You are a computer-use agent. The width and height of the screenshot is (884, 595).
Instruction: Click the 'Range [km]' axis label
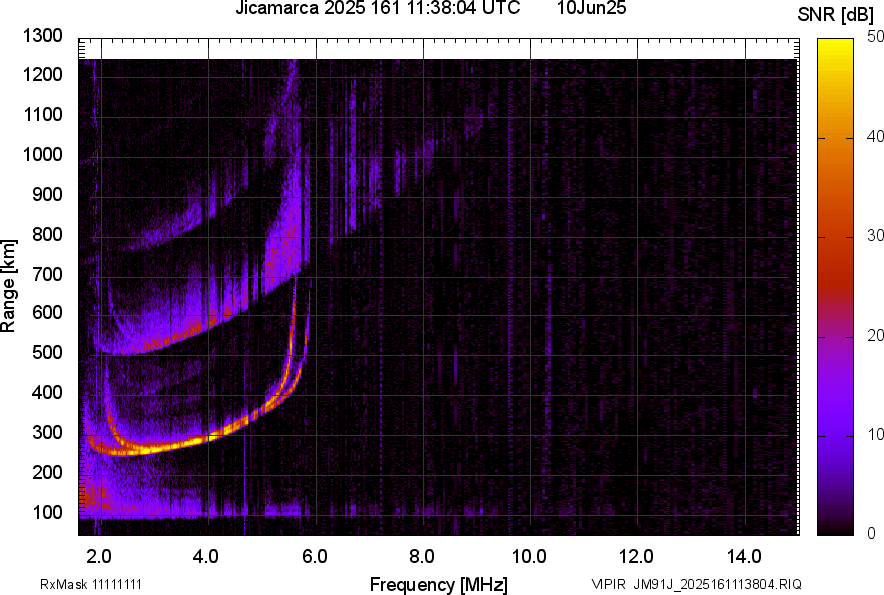click(x=8, y=286)
